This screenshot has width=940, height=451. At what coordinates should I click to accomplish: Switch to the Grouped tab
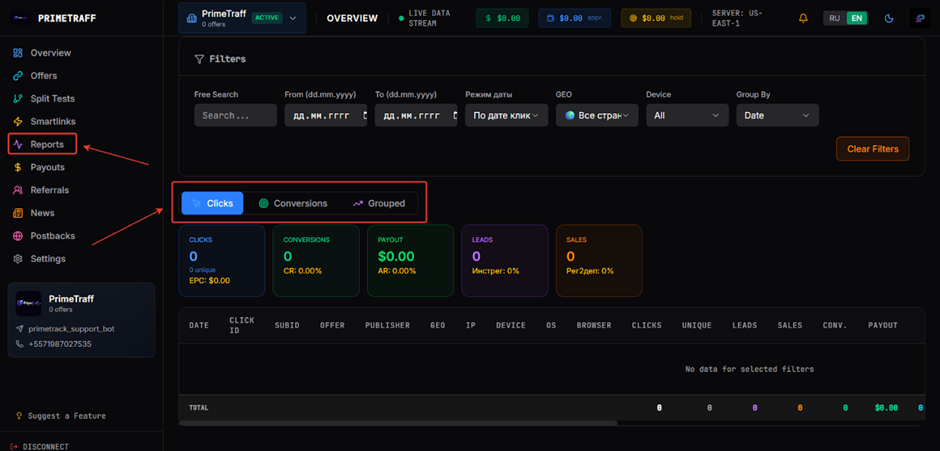(379, 203)
